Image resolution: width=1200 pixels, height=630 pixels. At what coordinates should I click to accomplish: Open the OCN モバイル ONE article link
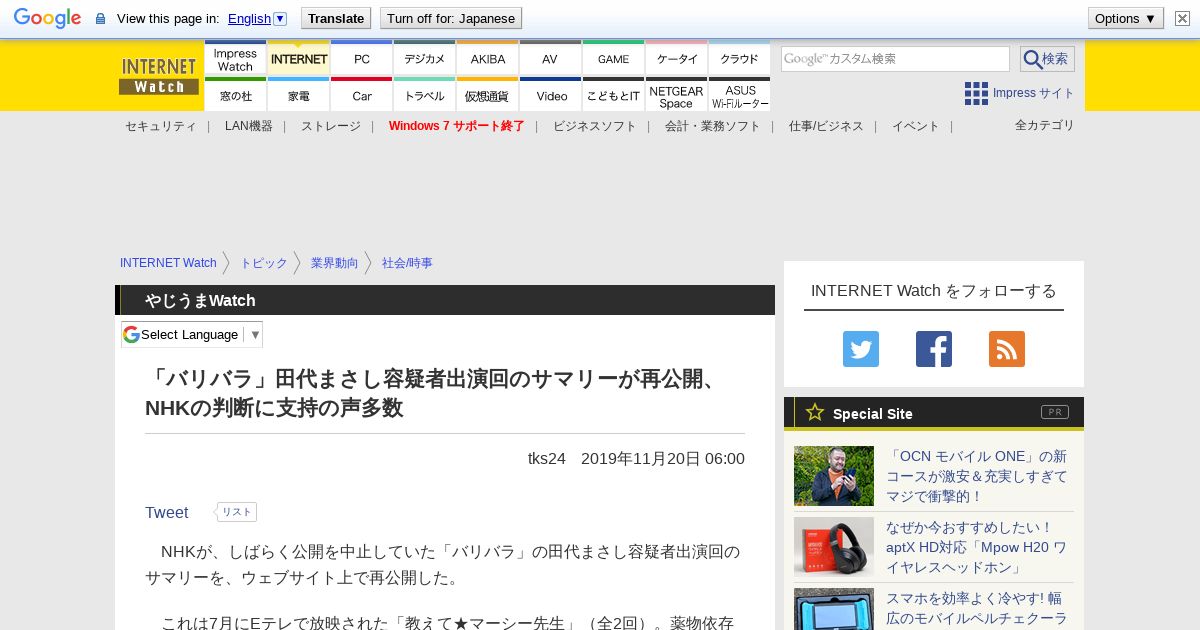(x=977, y=476)
